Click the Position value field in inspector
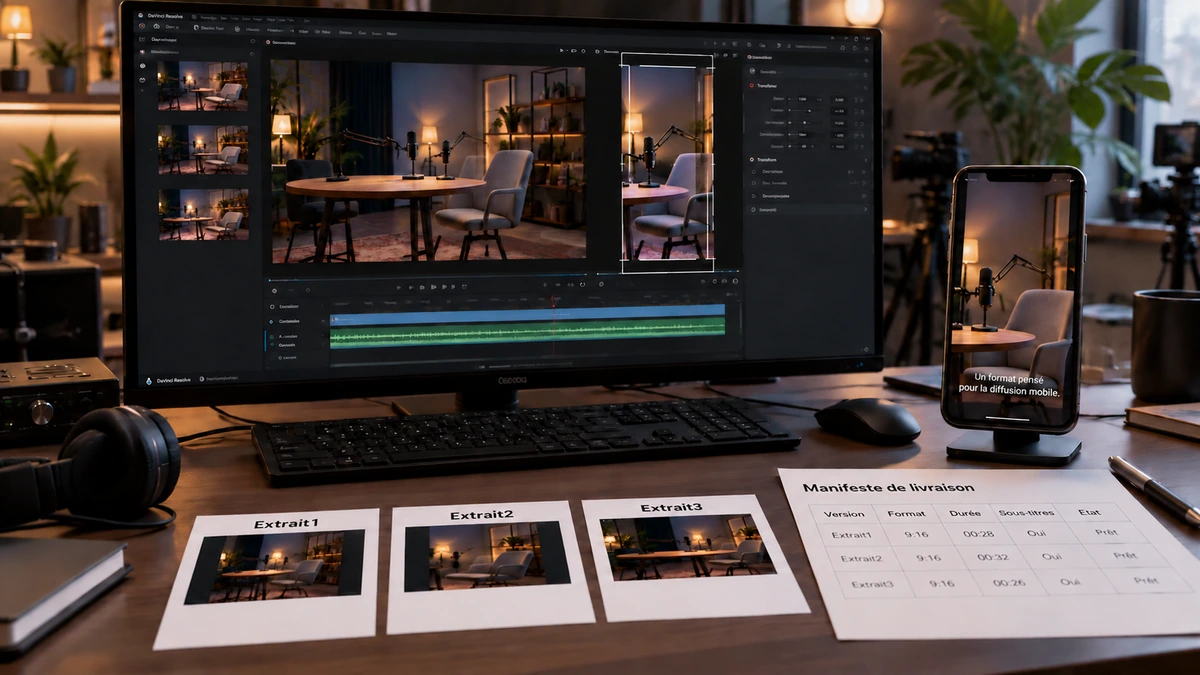This screenshot has width=1200, height=675. pos(839,111)
